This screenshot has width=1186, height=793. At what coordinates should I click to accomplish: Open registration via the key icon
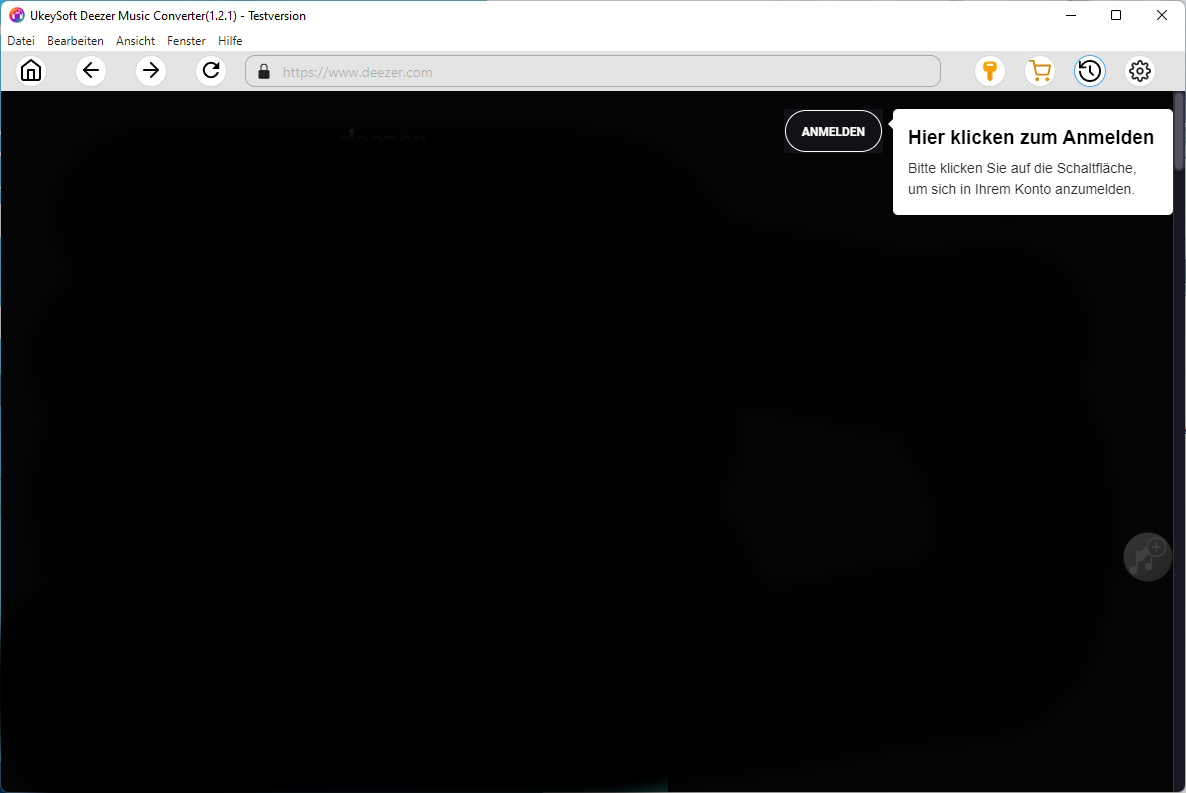(989, 71)
